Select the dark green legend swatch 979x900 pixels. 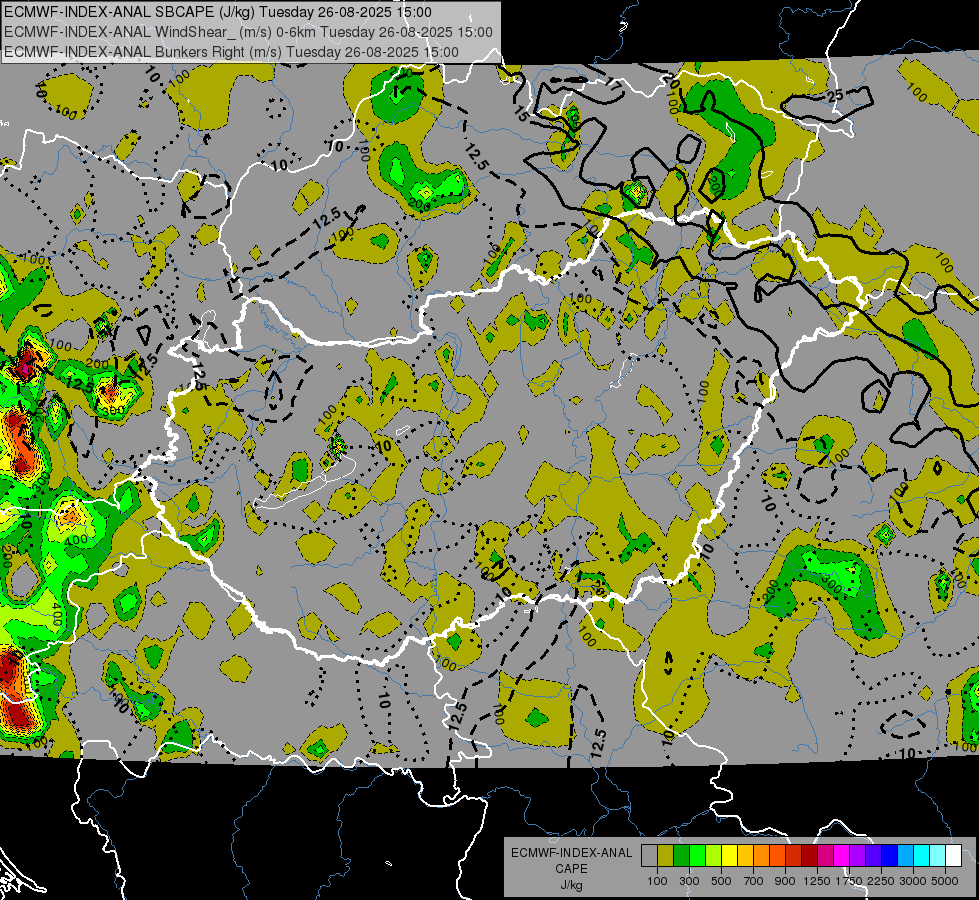pyautogui.click(x=681, y=856)
